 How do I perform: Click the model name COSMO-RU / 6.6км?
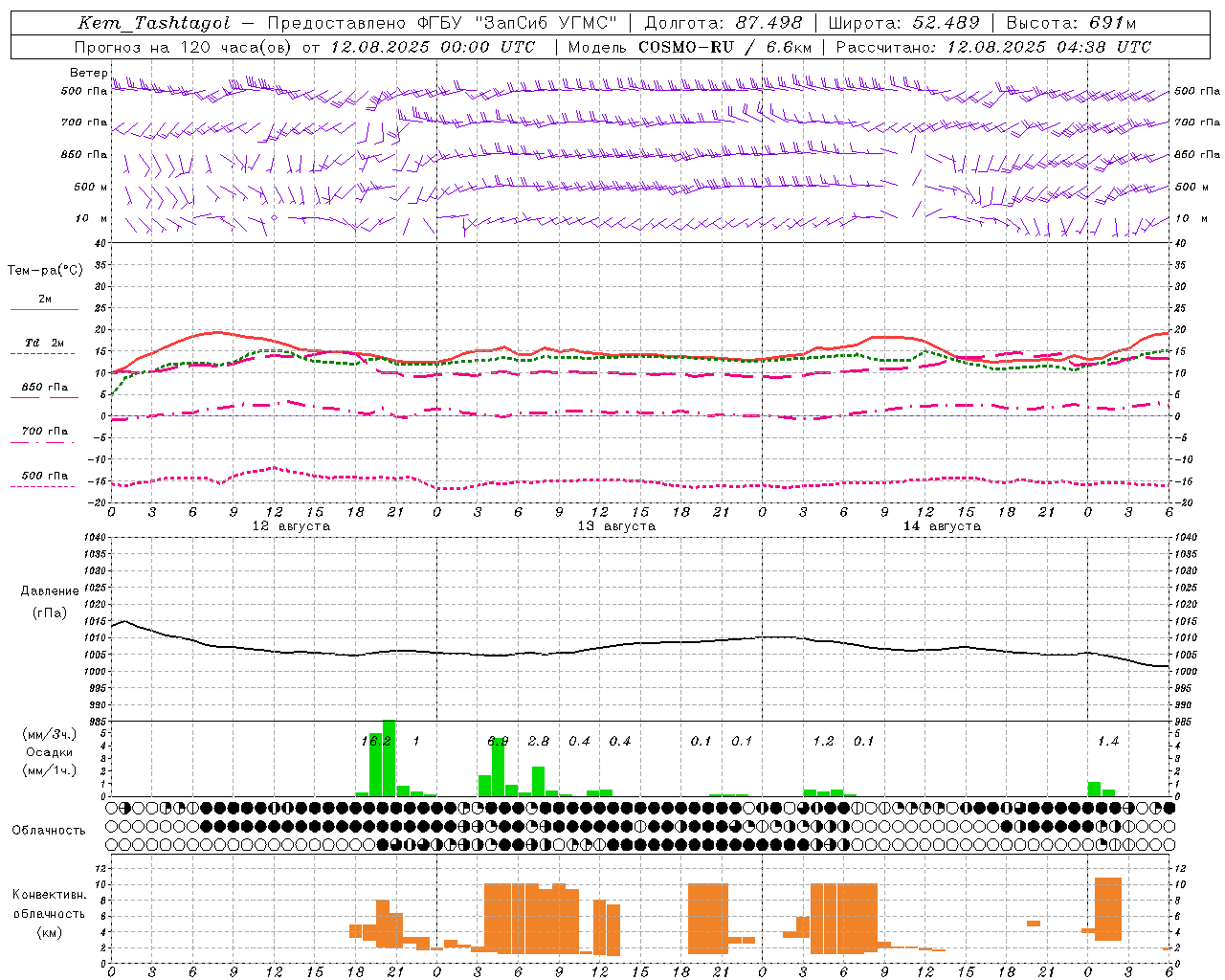[x=724, y=47]
